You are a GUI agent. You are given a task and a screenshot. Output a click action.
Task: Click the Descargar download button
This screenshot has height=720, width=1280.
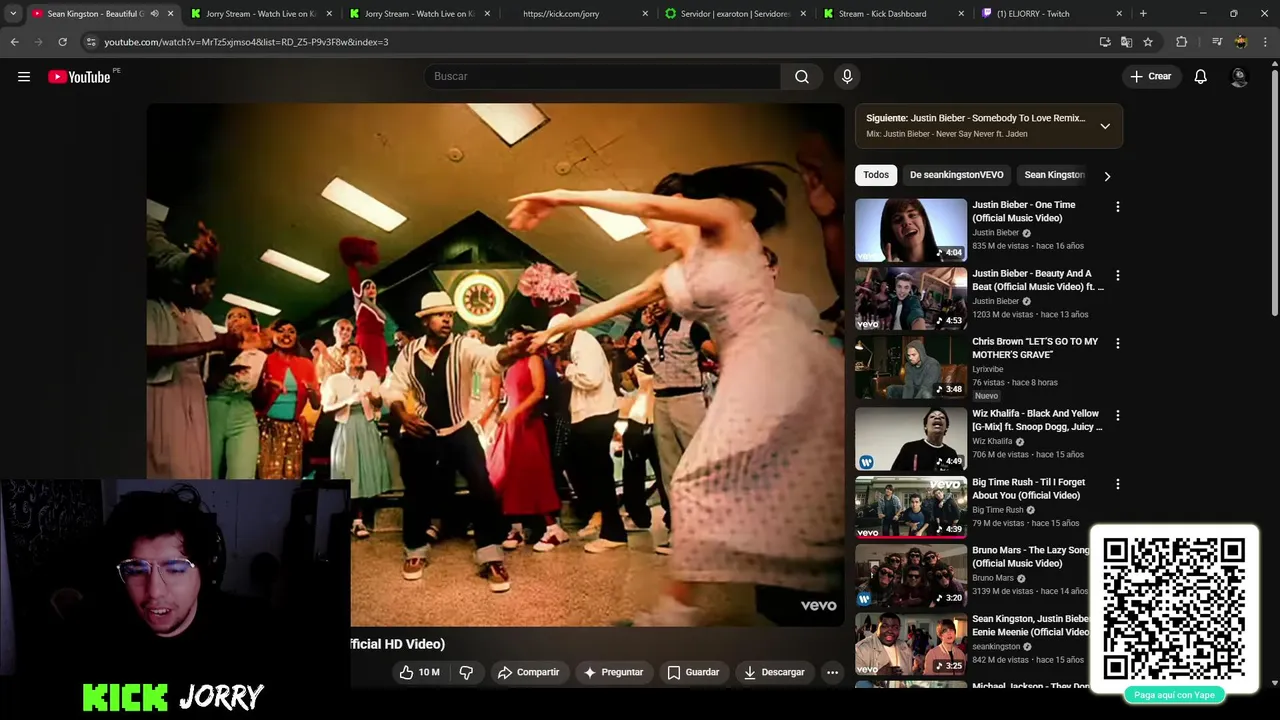[x=774, y=672]
